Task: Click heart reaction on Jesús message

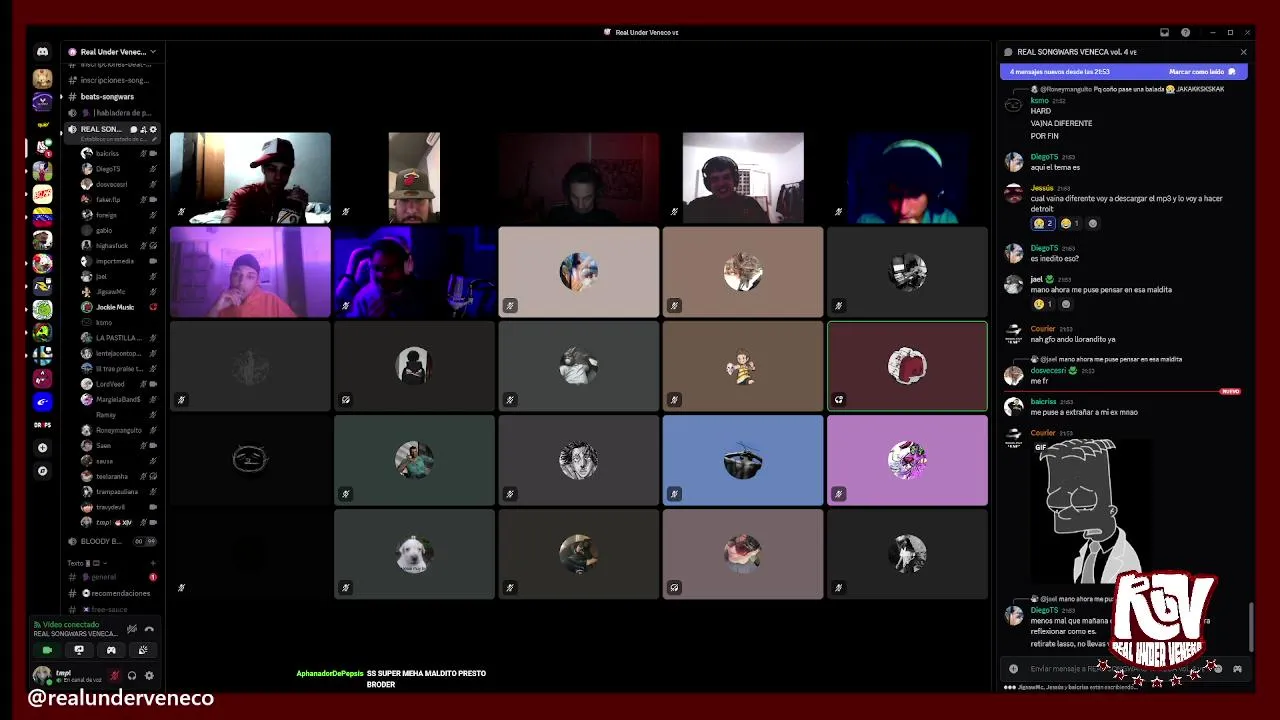Action: coord(1043,223)
